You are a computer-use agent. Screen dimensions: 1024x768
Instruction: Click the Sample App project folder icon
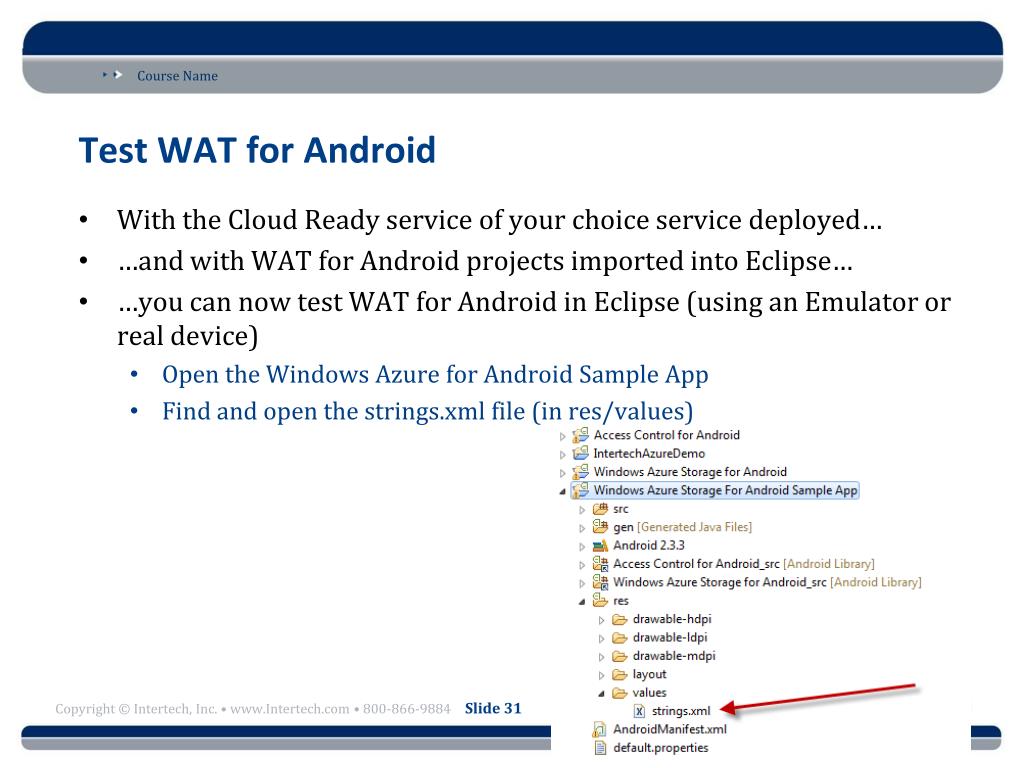[x=580, y=490]
